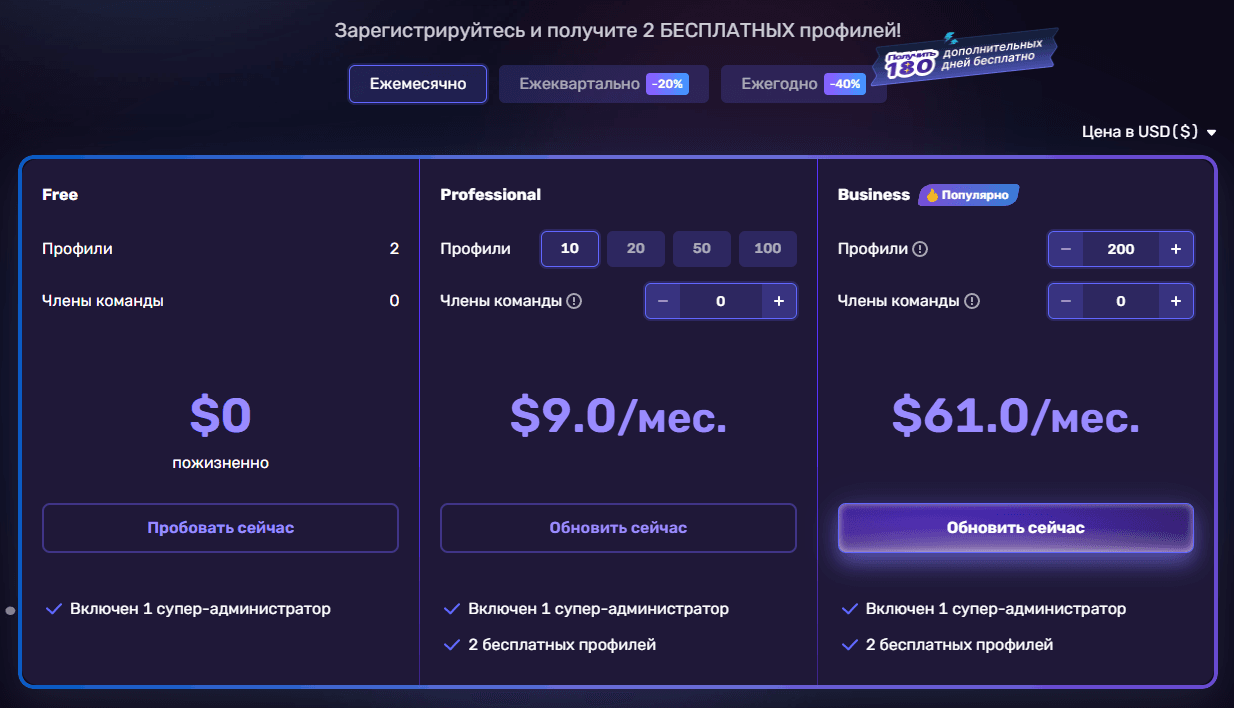Click the 200 profiles count field in Business
This screenshot has width=1234, height=708.
pyautogui.click(x=1121, y=248)
